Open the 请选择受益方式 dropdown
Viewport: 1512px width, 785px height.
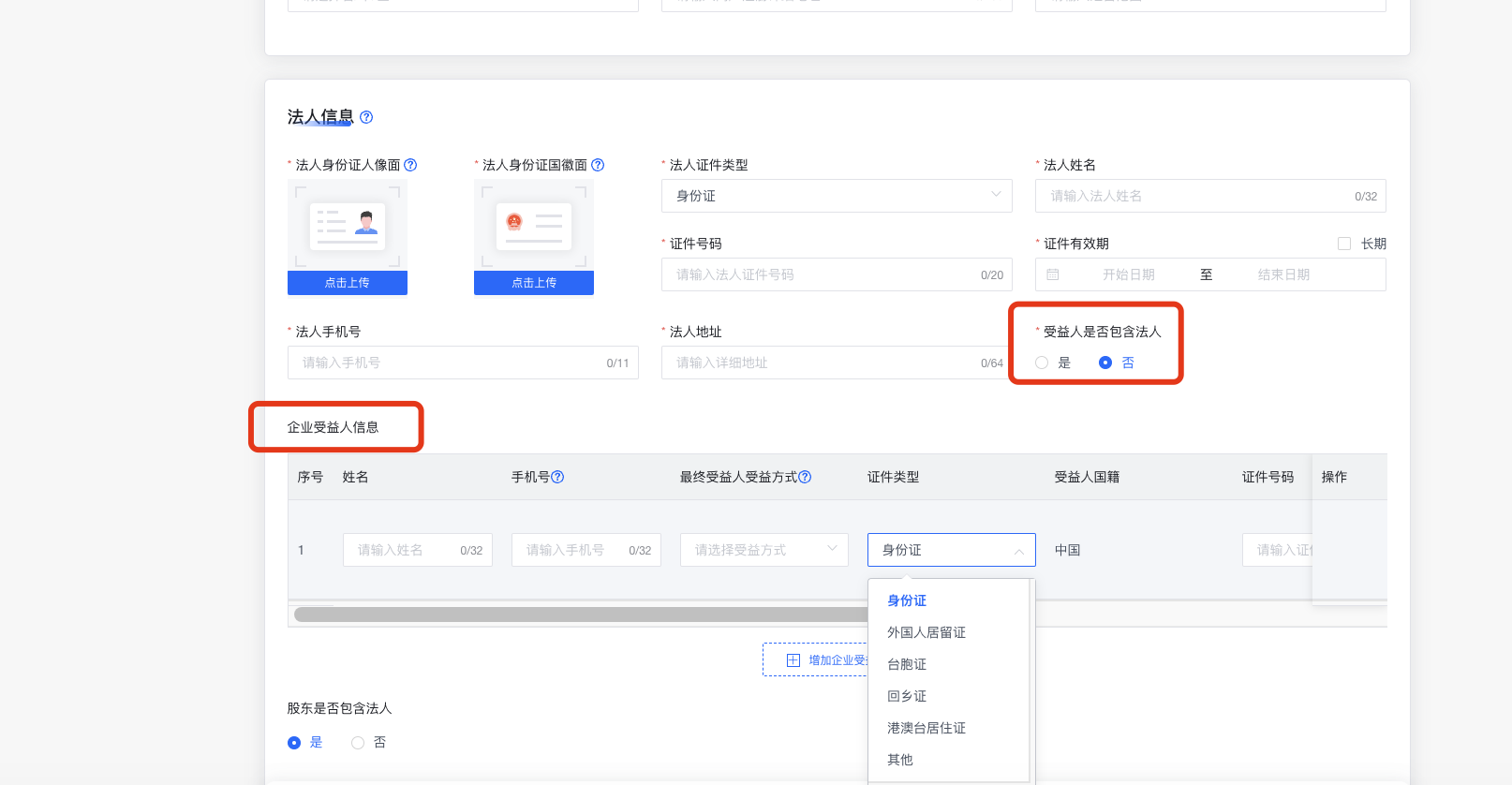(x=764, y=550)
